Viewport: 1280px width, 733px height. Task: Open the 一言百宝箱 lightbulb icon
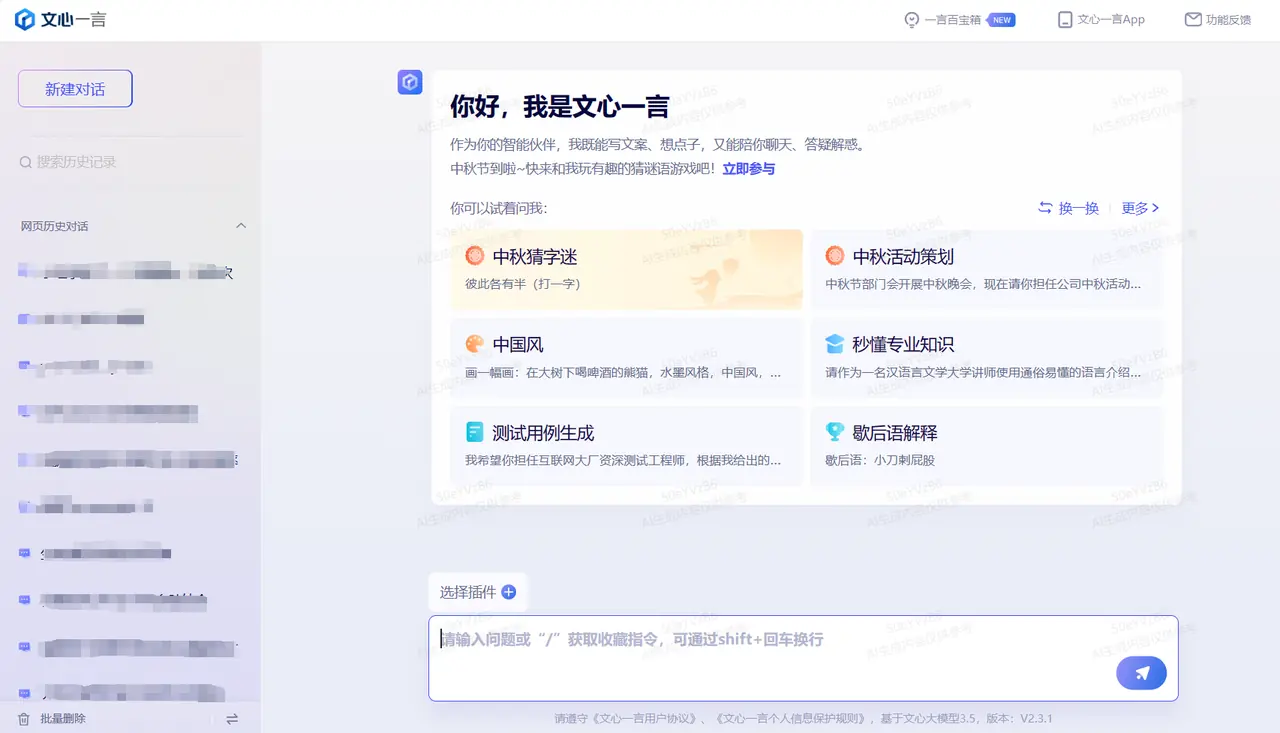[911, 19]
